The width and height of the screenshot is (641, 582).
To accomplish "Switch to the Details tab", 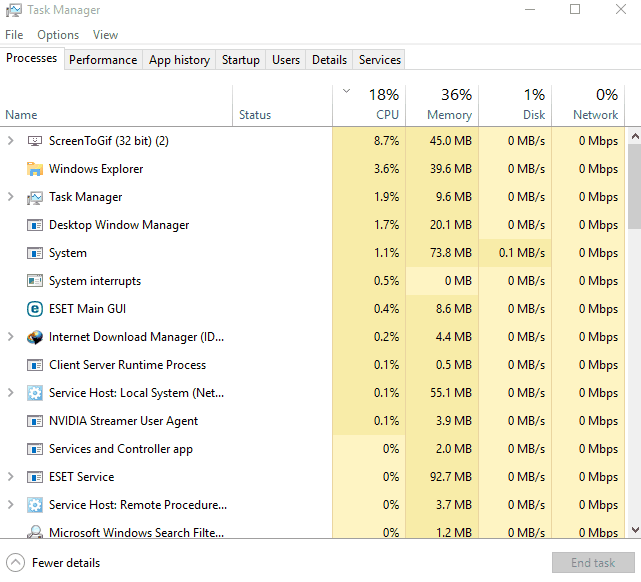I will pos(329,60).
